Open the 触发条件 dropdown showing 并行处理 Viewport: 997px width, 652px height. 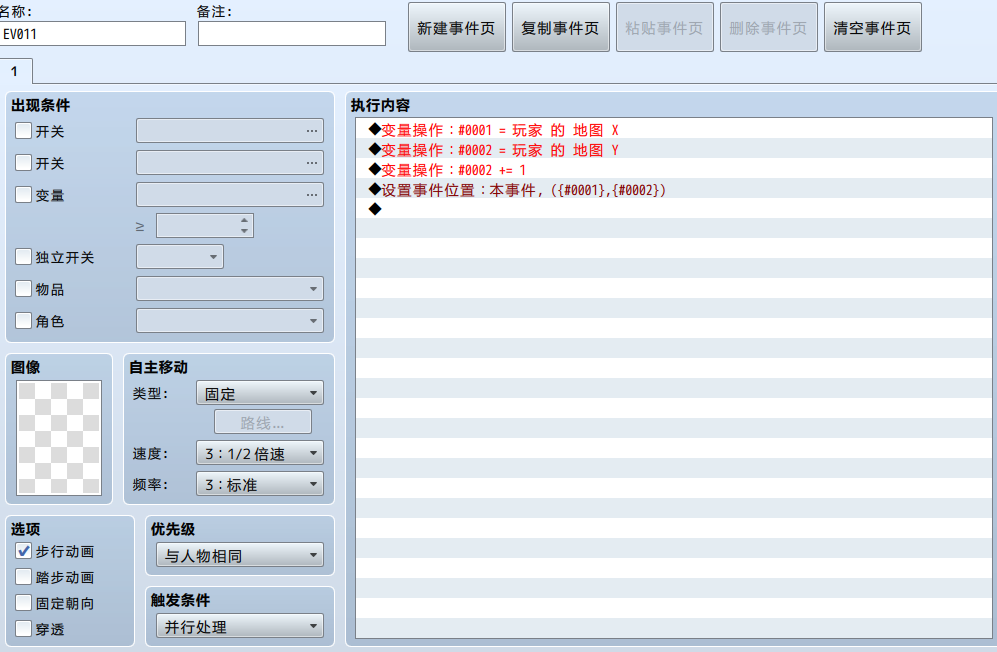(240, 627)
